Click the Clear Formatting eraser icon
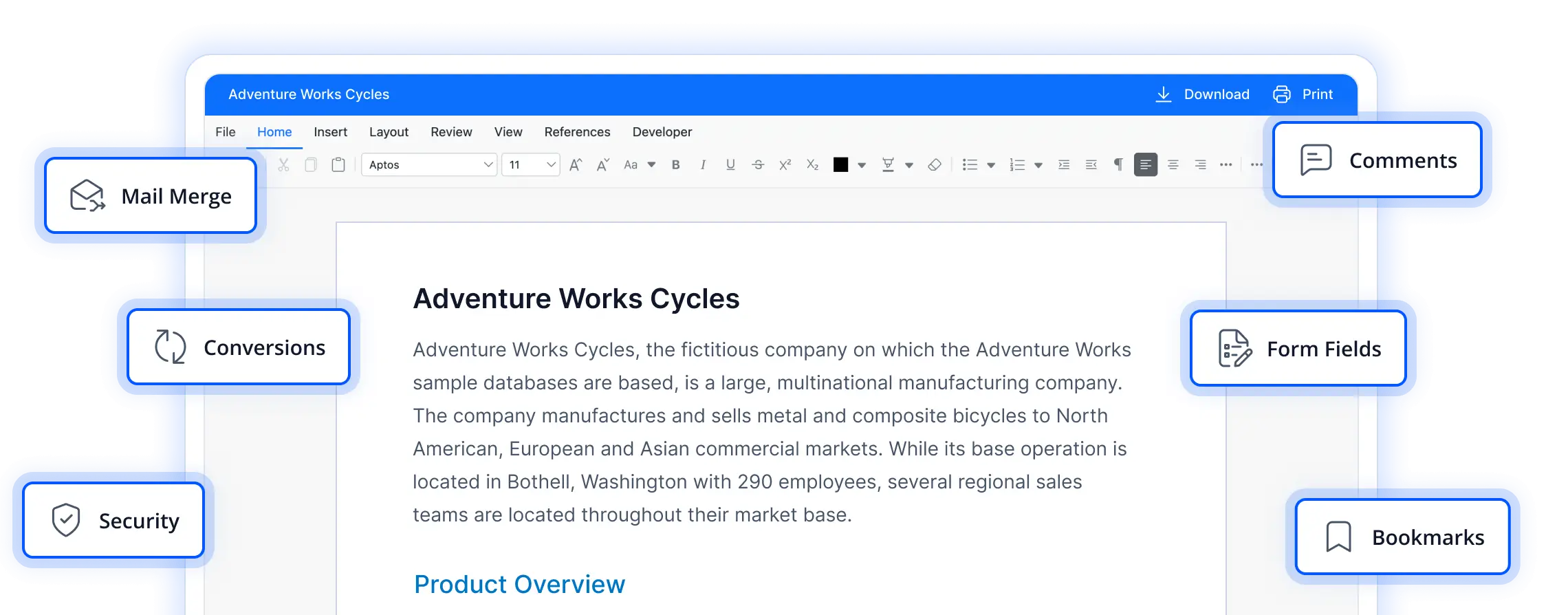The image size is (1568, 615). click(x=935, y=164)
